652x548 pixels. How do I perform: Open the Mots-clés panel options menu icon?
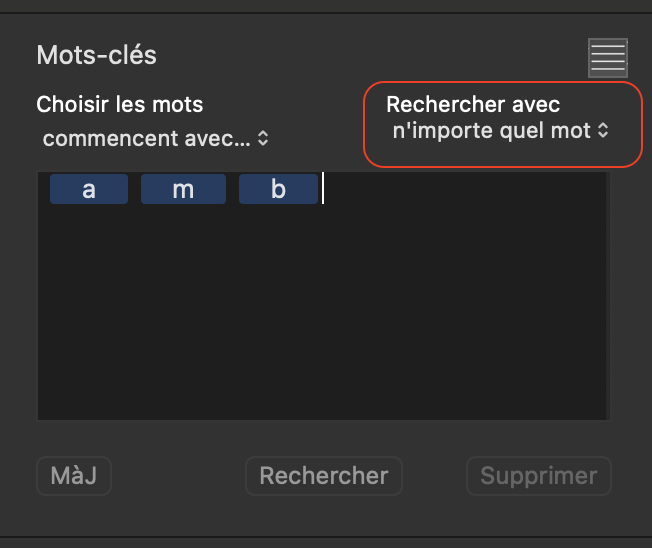point(608,58)
